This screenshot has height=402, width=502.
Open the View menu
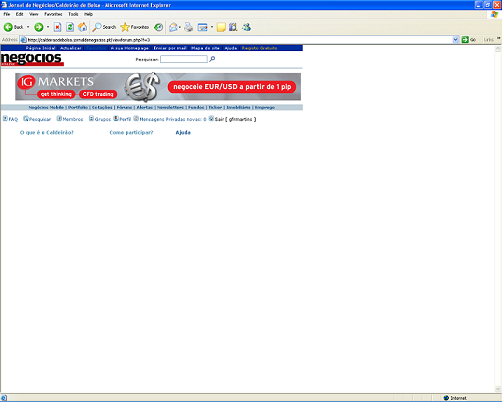(34, 14)
